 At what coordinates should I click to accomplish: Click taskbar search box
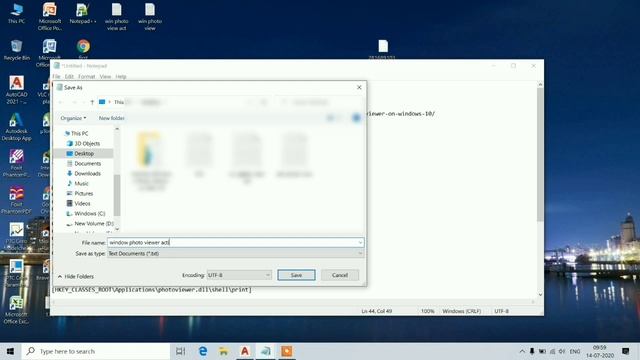96,351
